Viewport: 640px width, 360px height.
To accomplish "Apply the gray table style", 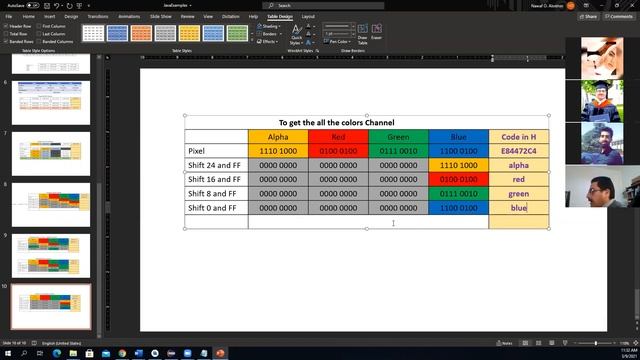I will point(165,33).
